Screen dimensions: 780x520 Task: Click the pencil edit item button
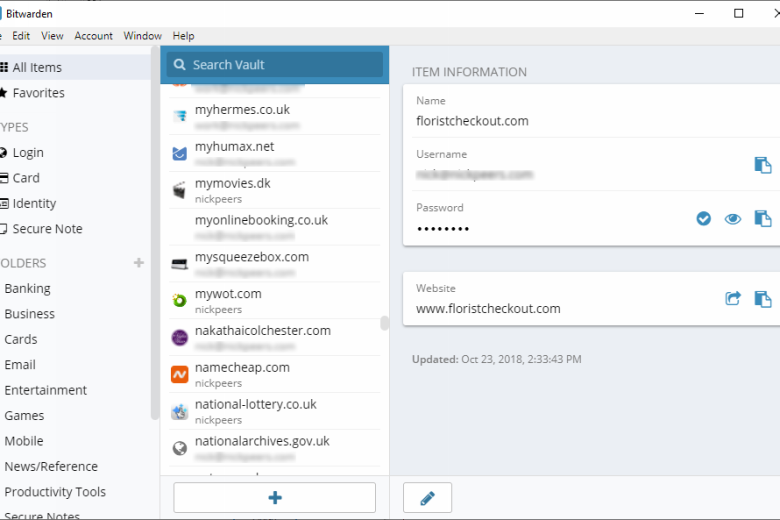coord(427,498)
